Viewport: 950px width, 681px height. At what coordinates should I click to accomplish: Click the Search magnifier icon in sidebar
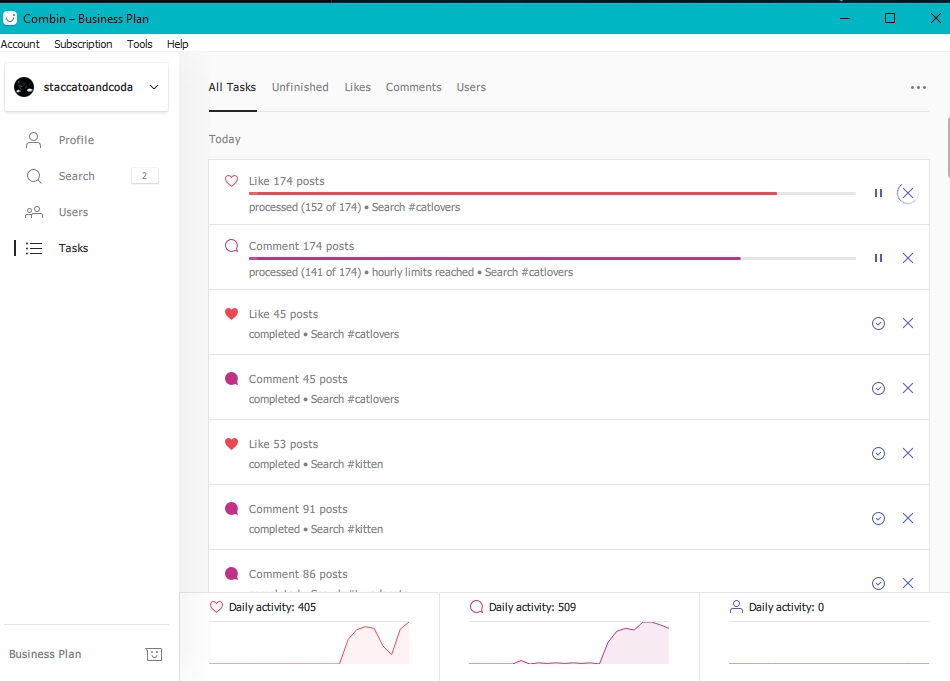pyautogui.click(x=34, y=176)
